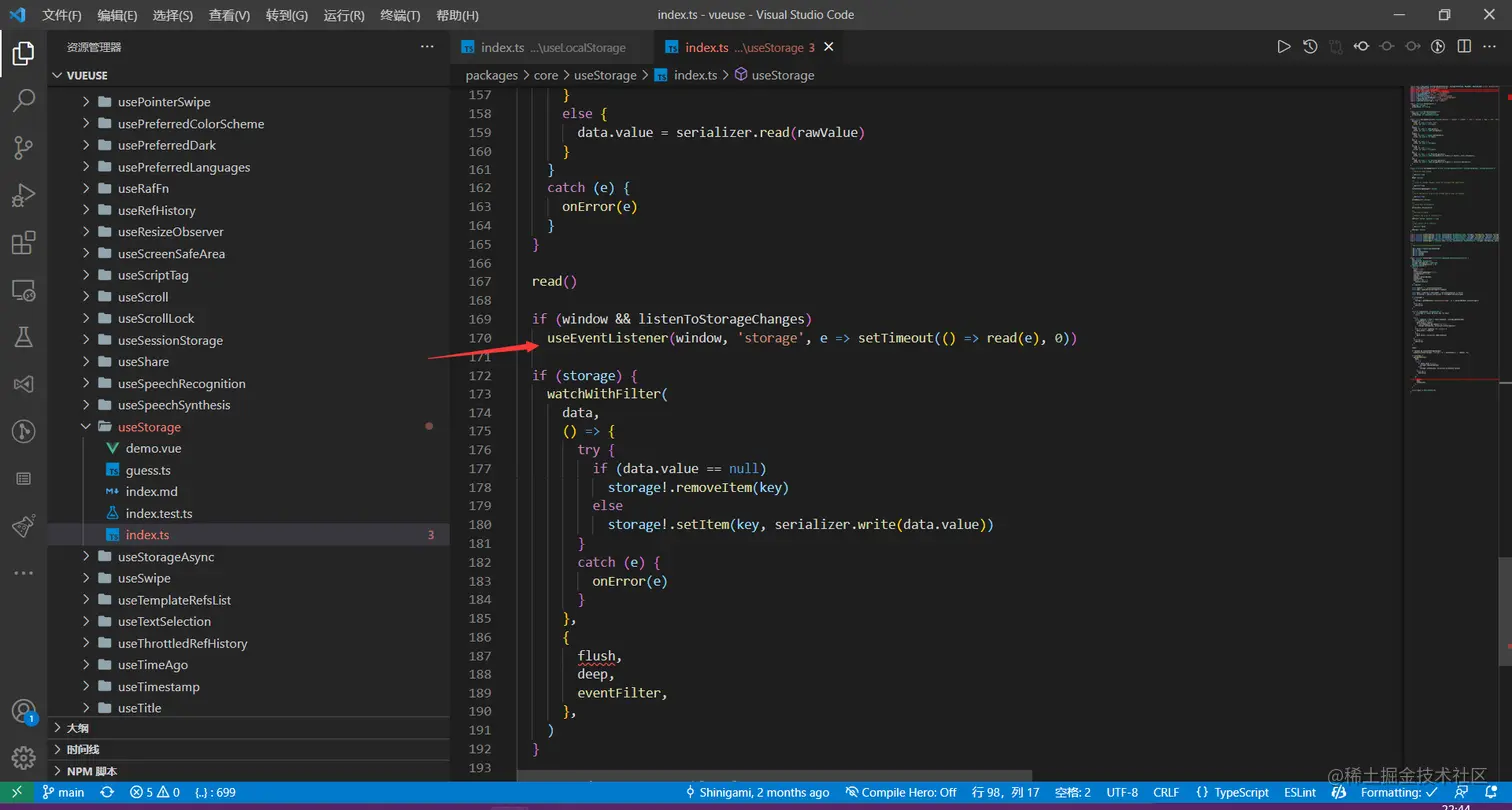Open Run and Debug view
Screen dimensions: 1512x810
23,195
